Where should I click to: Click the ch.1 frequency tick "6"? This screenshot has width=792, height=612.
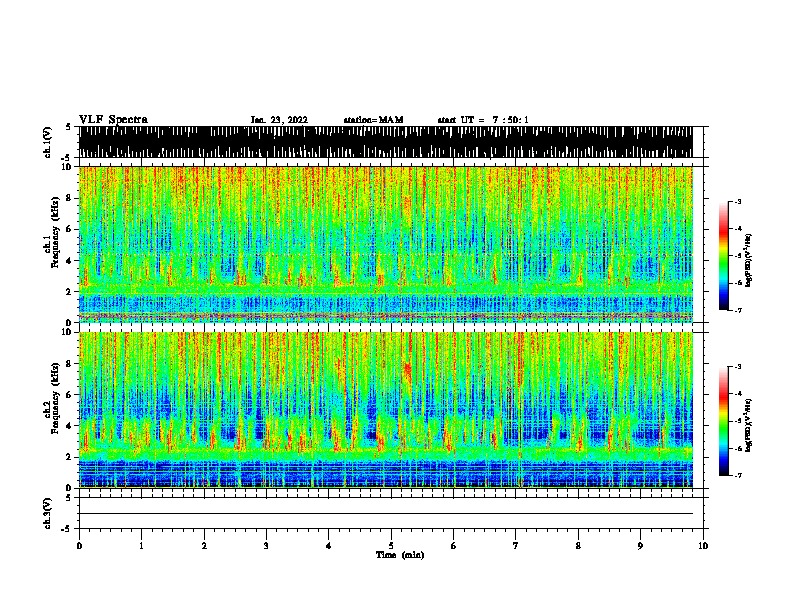coord(70,229)
